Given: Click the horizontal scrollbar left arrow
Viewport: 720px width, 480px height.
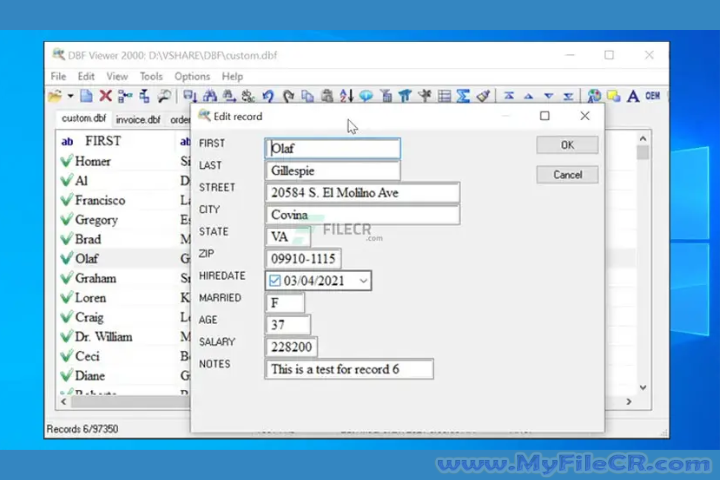Looking at the screenshot, I should tap(64, 401).
